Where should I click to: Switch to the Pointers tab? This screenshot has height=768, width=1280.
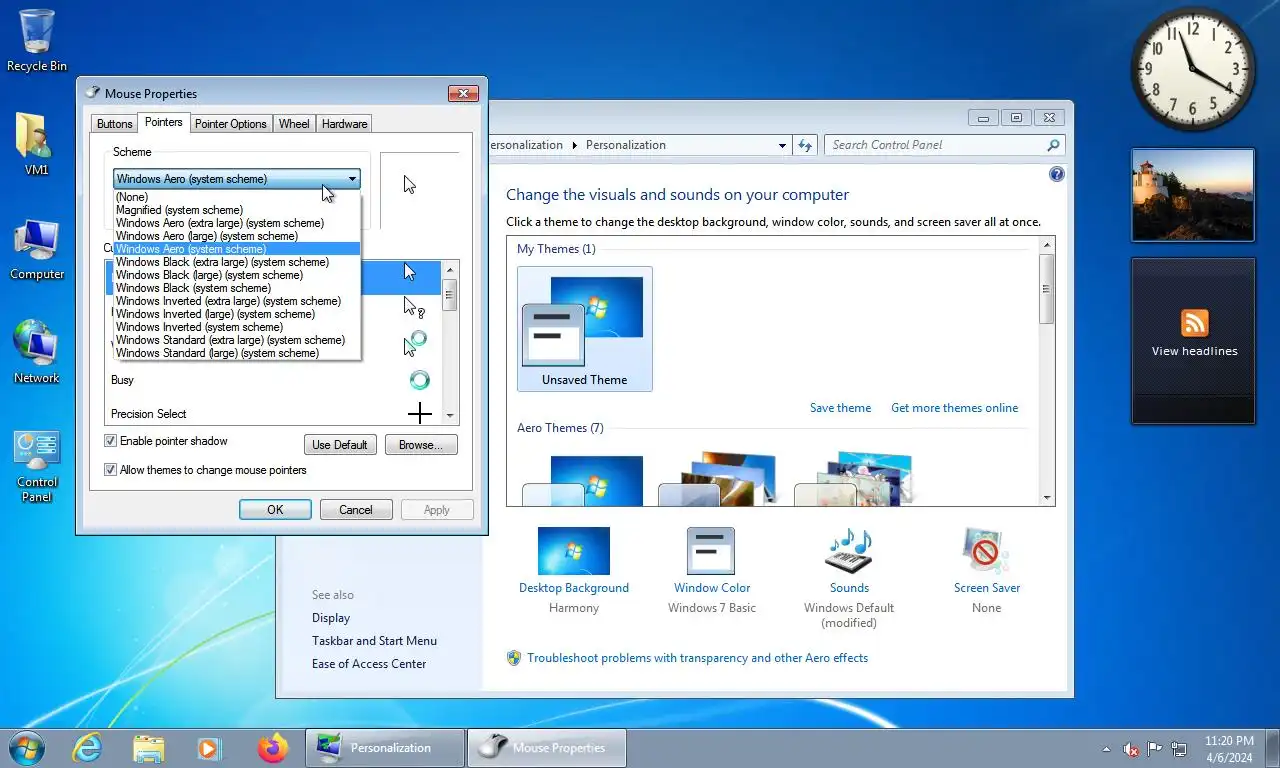tap(163, 122)
